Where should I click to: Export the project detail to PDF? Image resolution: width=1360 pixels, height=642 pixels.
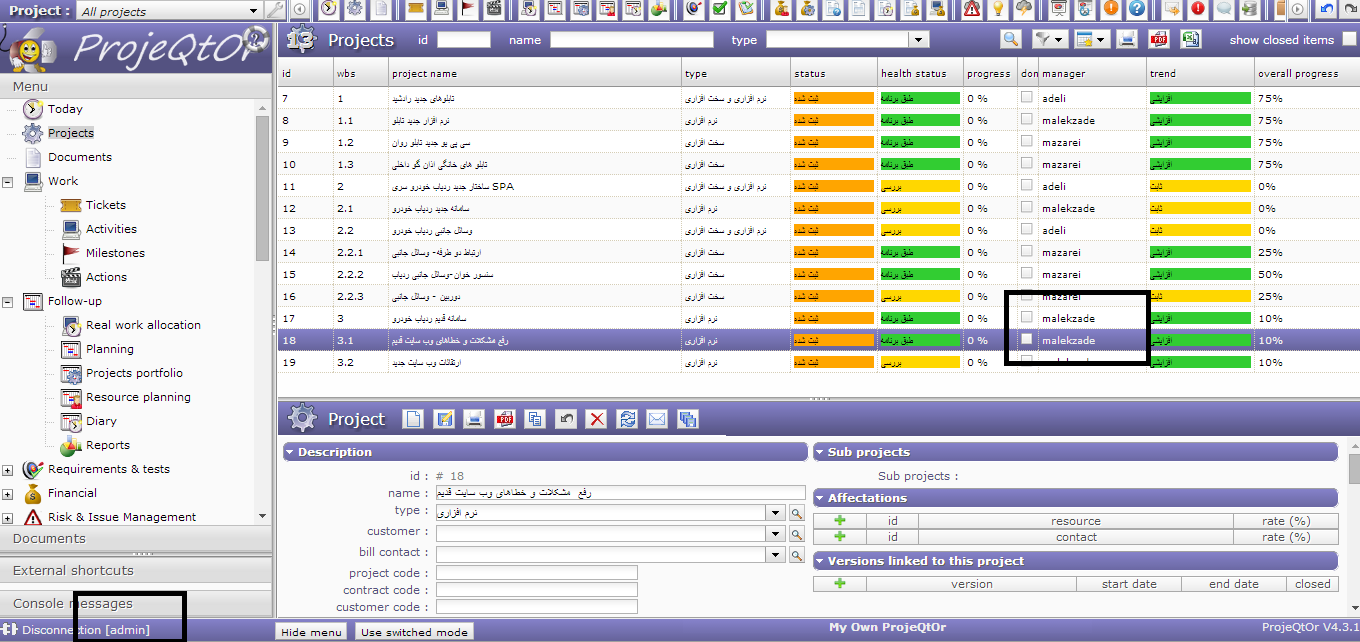(x=505, y=419)
